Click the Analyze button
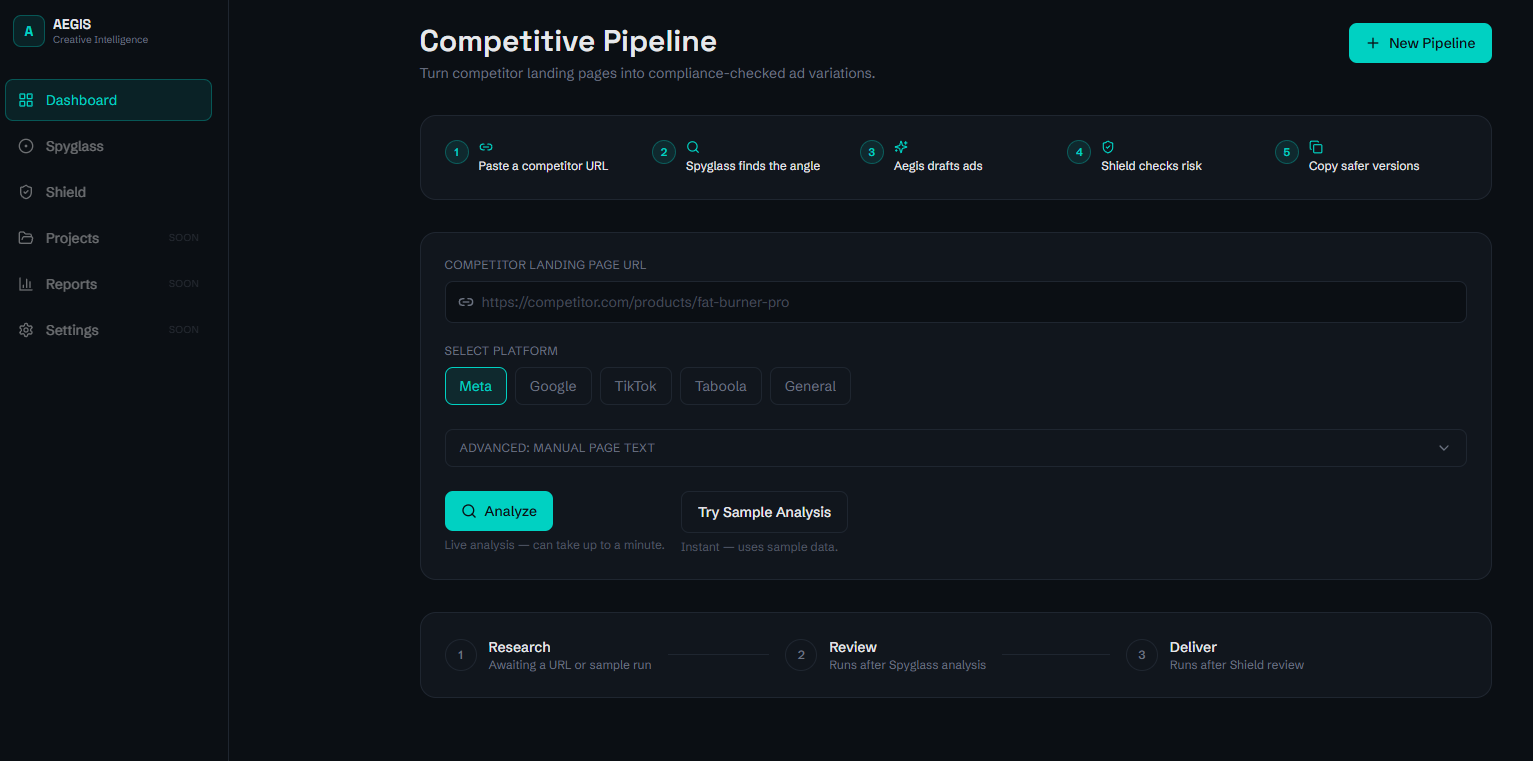The image size is (1533, 761). (x=499, y=511)
